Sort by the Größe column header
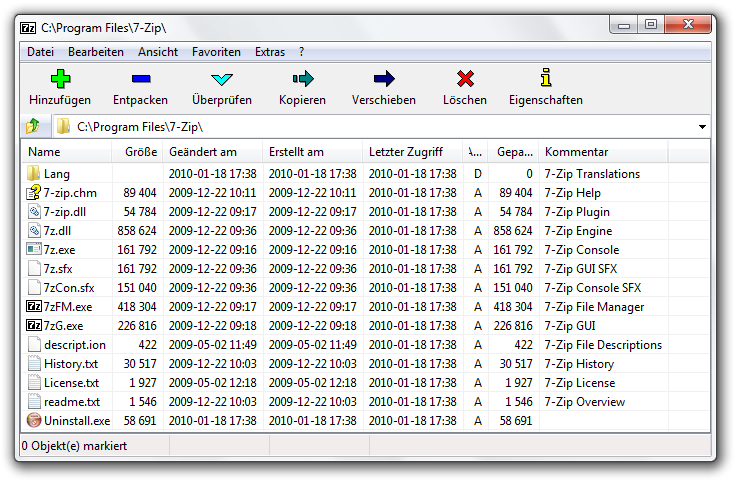The image size is (735, 480). coord(137,151)
